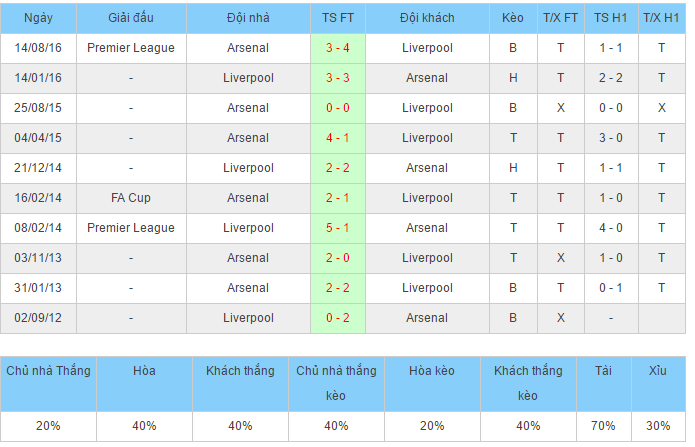Screen dimensions: 695x447
Task: Select the Chủ nhà Thắng summary header
Action: 48,371
